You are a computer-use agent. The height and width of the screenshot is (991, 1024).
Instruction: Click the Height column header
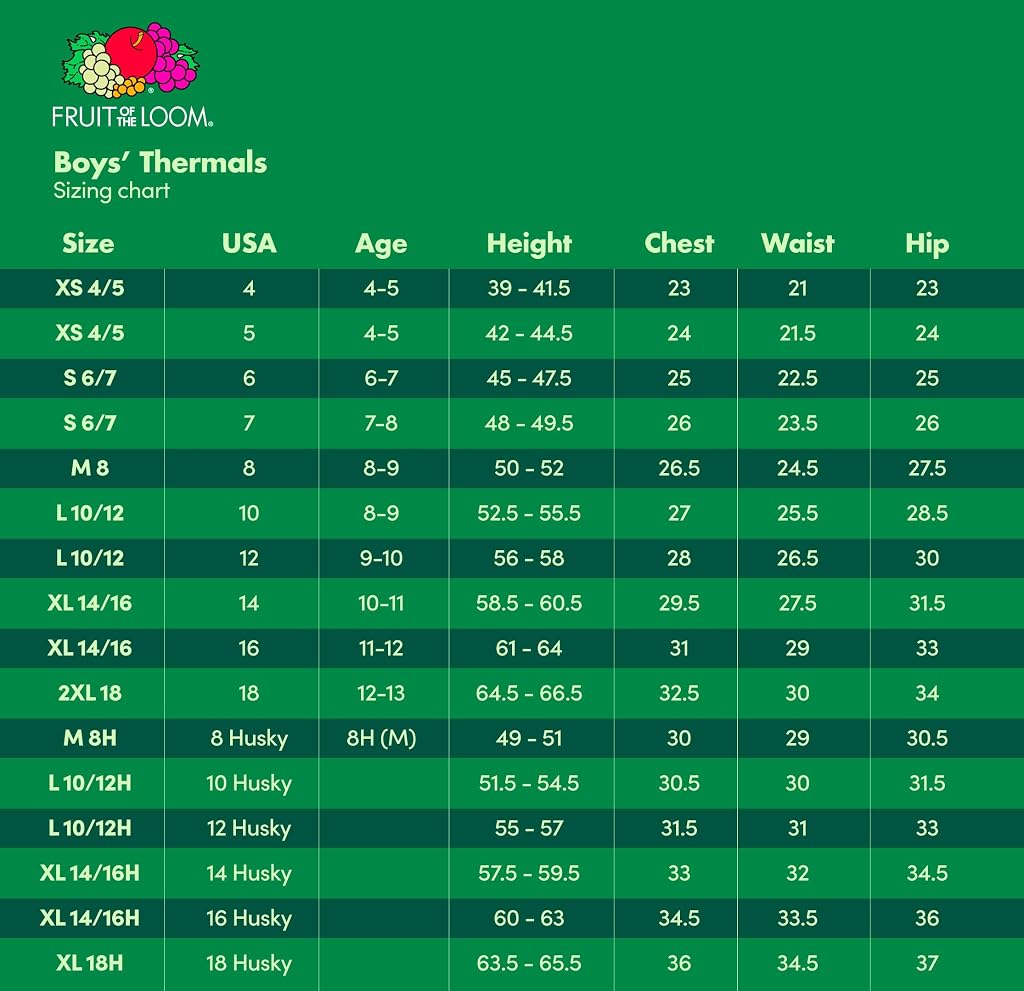click(529, 244)
